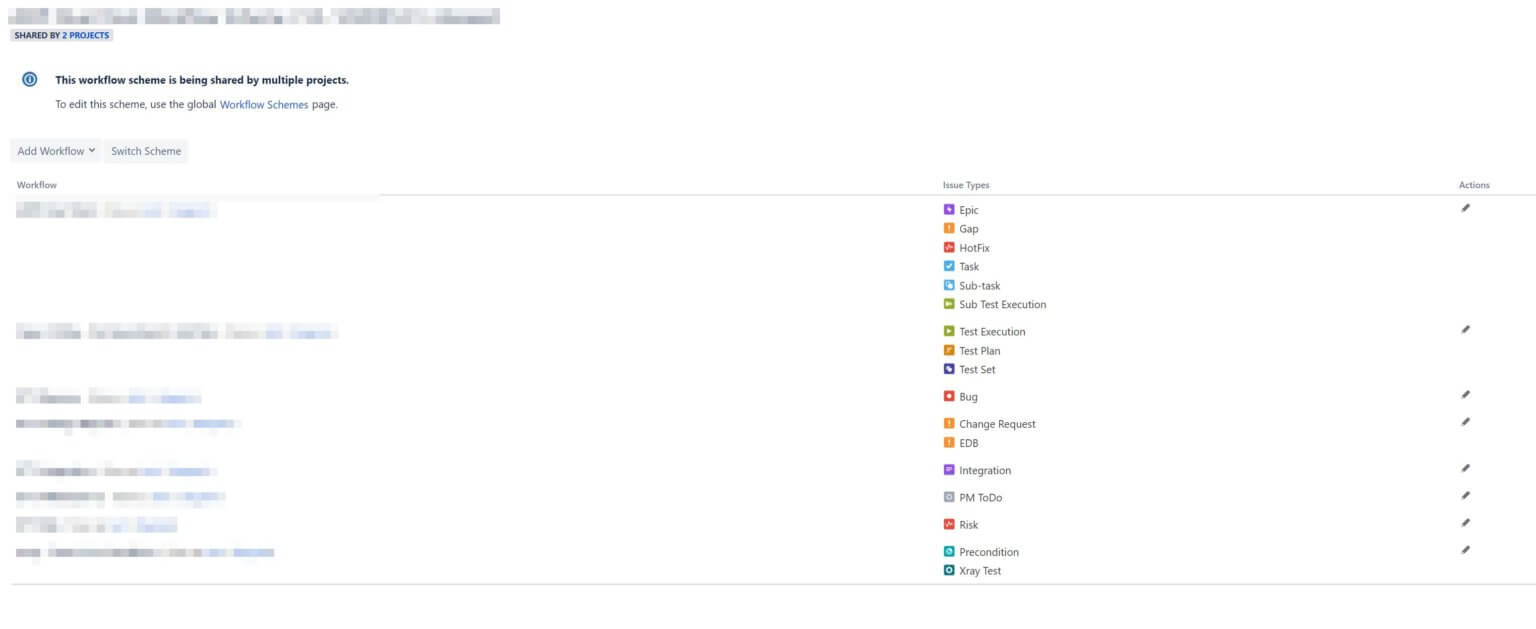
Task: Click the Switch Scheme button
Action: pos(146,151)
